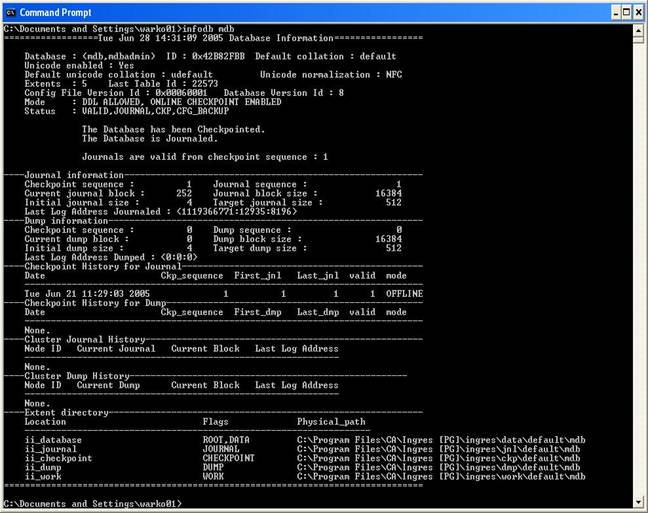Click 'Current Dump' column header
Image resolution: width=648 pixels, height=513 pixels.
coord(108,385)
